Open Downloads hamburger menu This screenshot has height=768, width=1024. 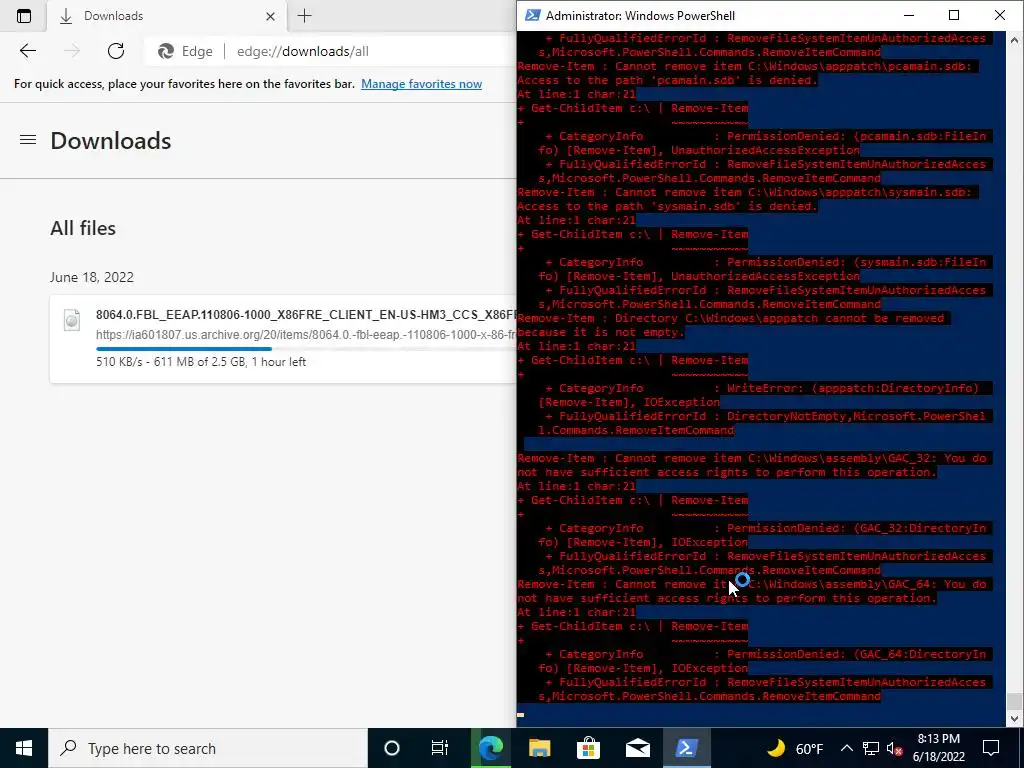pos(27,140)
